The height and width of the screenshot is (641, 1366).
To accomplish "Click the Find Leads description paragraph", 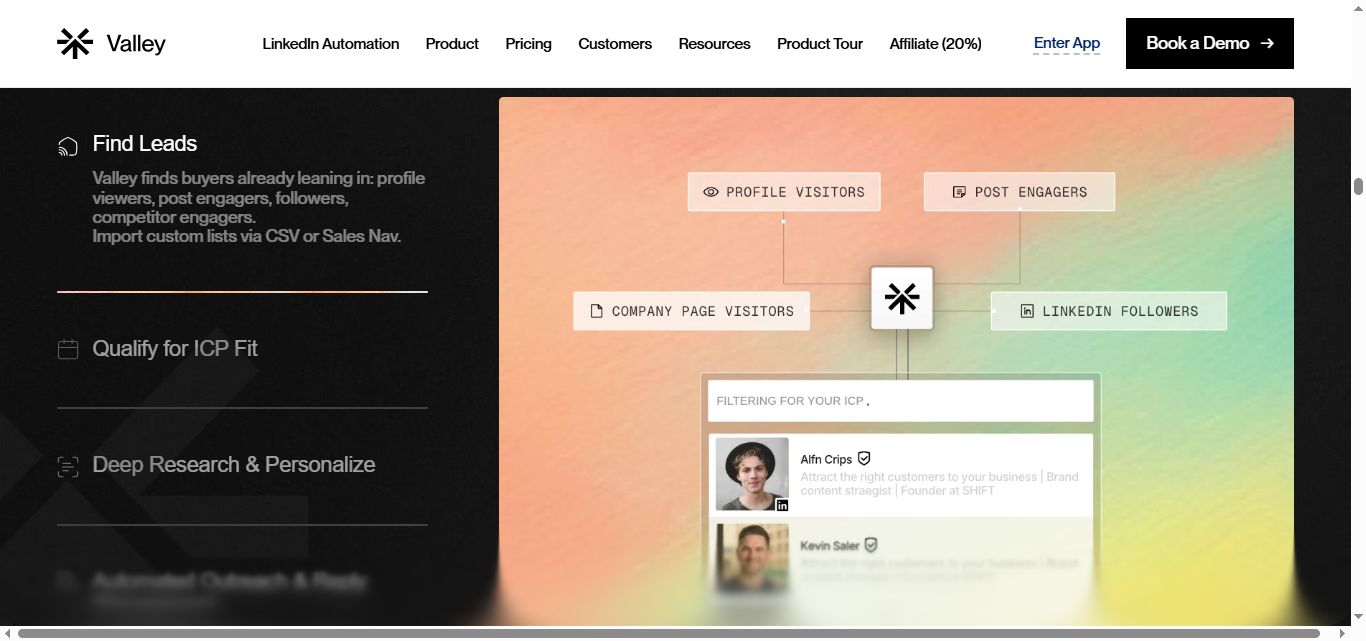I will [259, 207].
